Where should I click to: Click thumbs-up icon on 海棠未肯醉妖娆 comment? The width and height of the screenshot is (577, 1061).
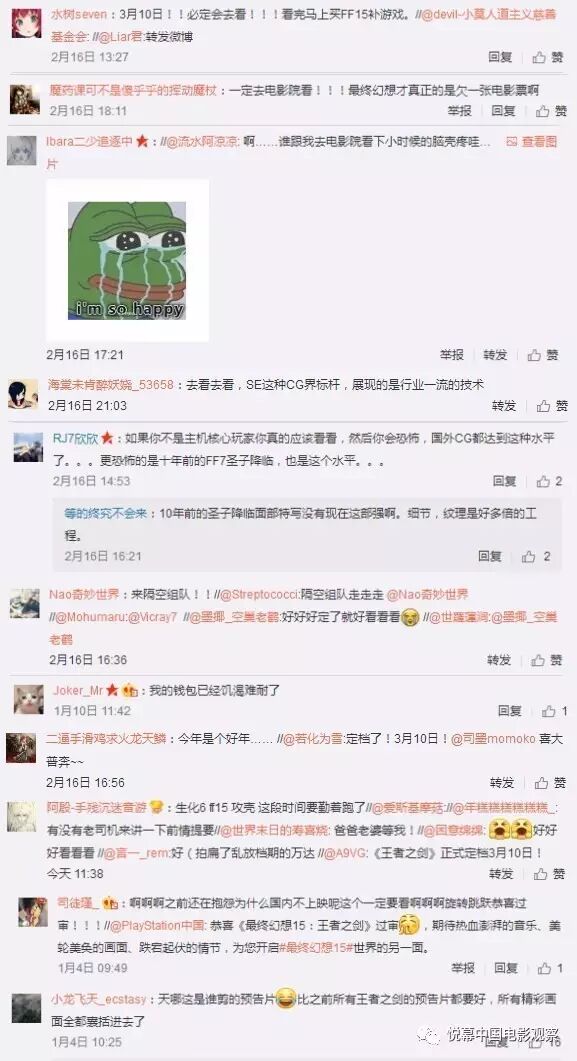point(543,405)
